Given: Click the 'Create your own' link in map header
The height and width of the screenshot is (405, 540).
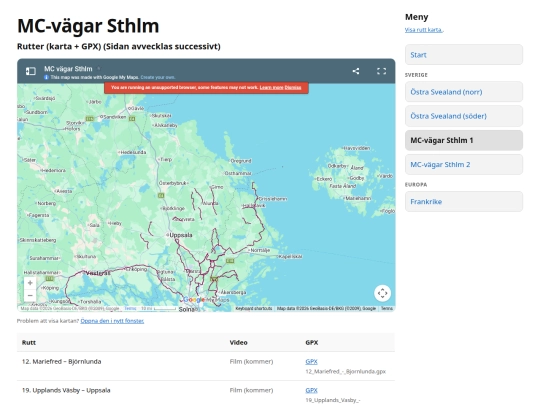Looking at the screenshot, I should [158, 77].
